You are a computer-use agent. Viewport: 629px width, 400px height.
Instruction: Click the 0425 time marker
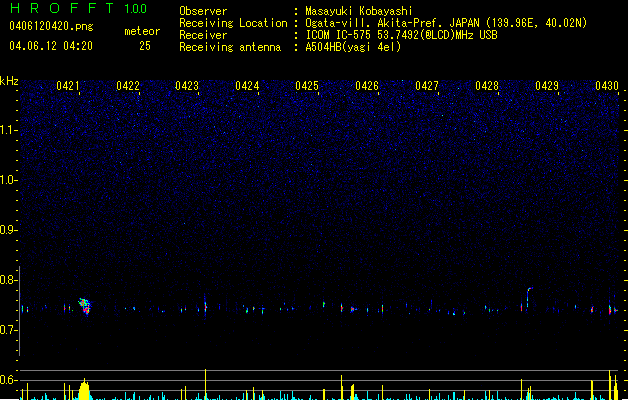(x=307, y=86)
